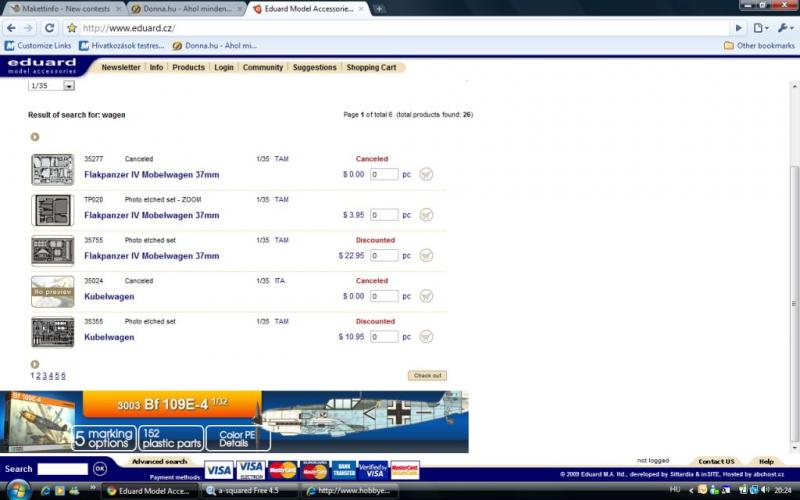The height and width of the screenshot is (500, 800).
Task: Add Flakpanzer IV set 35755 to cart
Action: [426, 256]
